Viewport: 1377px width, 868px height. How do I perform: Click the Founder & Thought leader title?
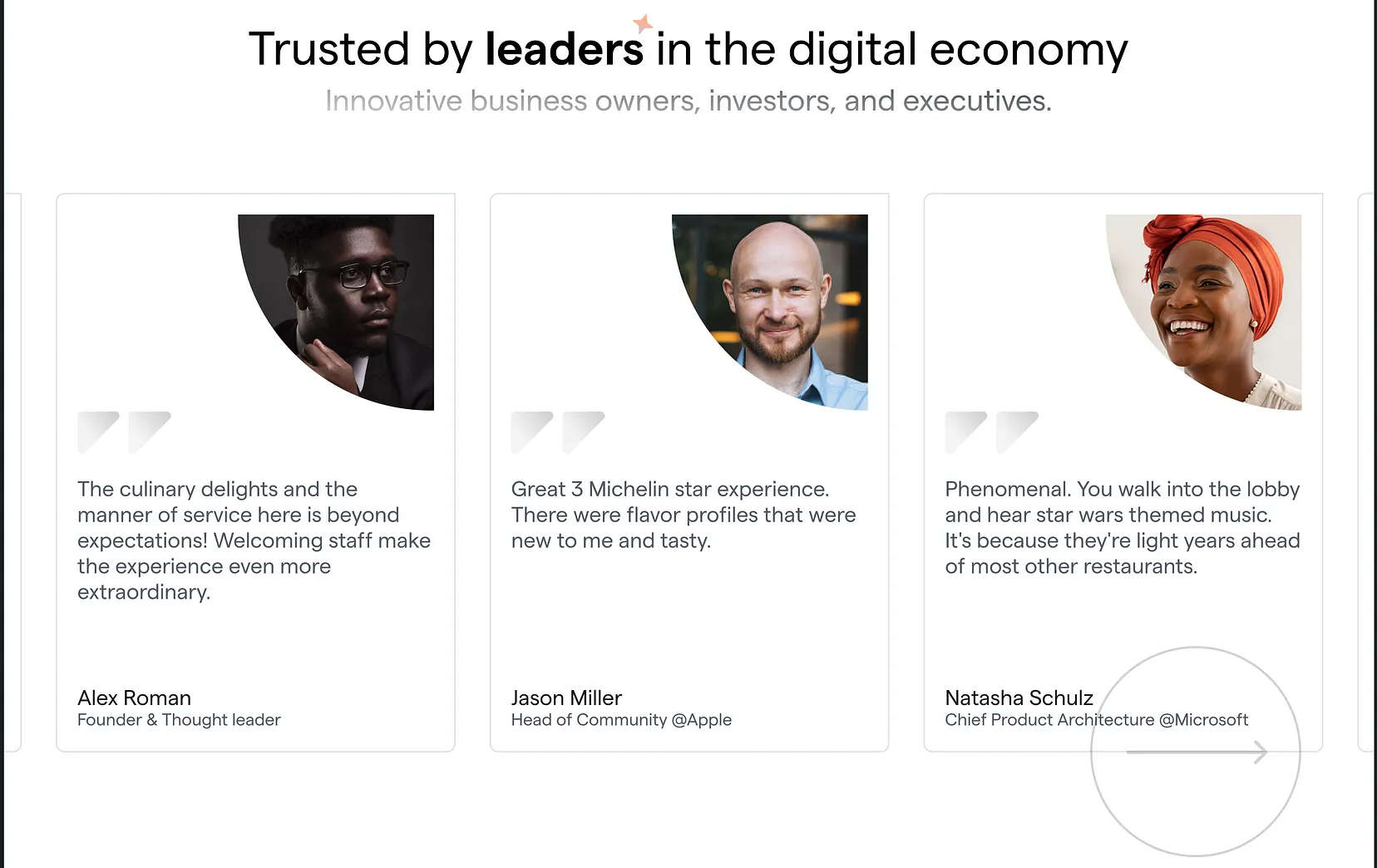tap(179, 720)
